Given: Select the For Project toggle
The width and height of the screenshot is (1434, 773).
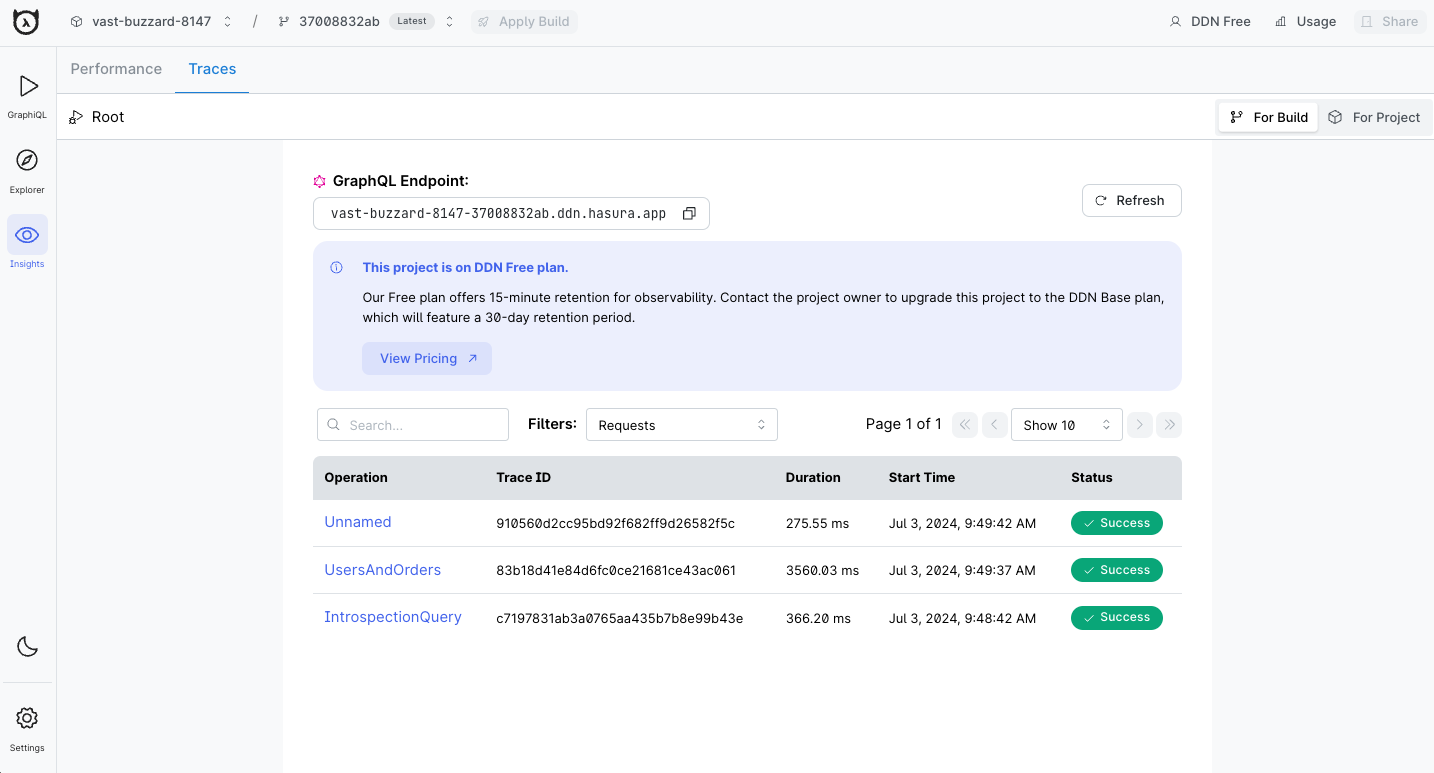Looking at the screenshot, I should pyautogui.click(x=1374, y=117).
